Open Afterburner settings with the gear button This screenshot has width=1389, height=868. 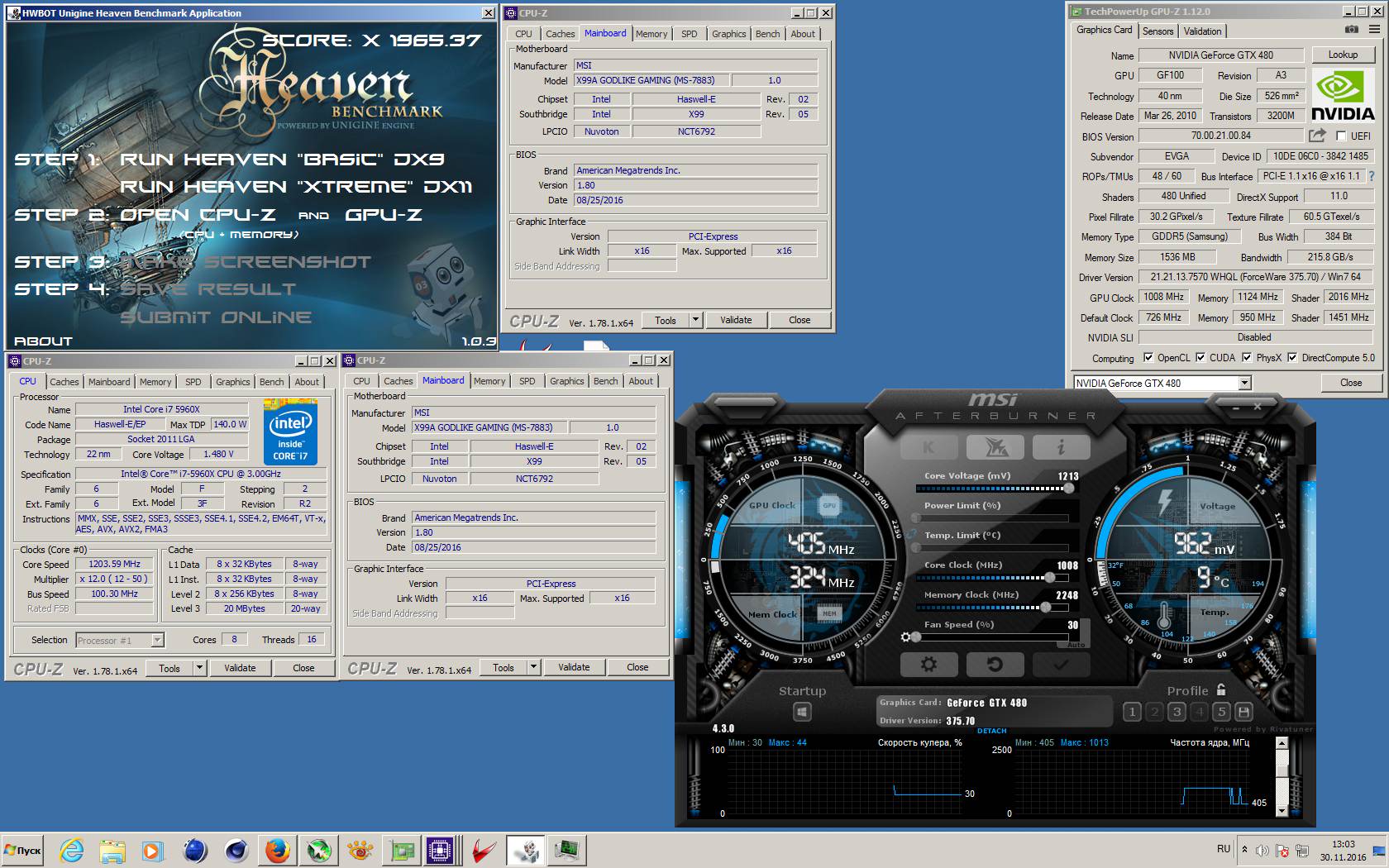point(929,665)
